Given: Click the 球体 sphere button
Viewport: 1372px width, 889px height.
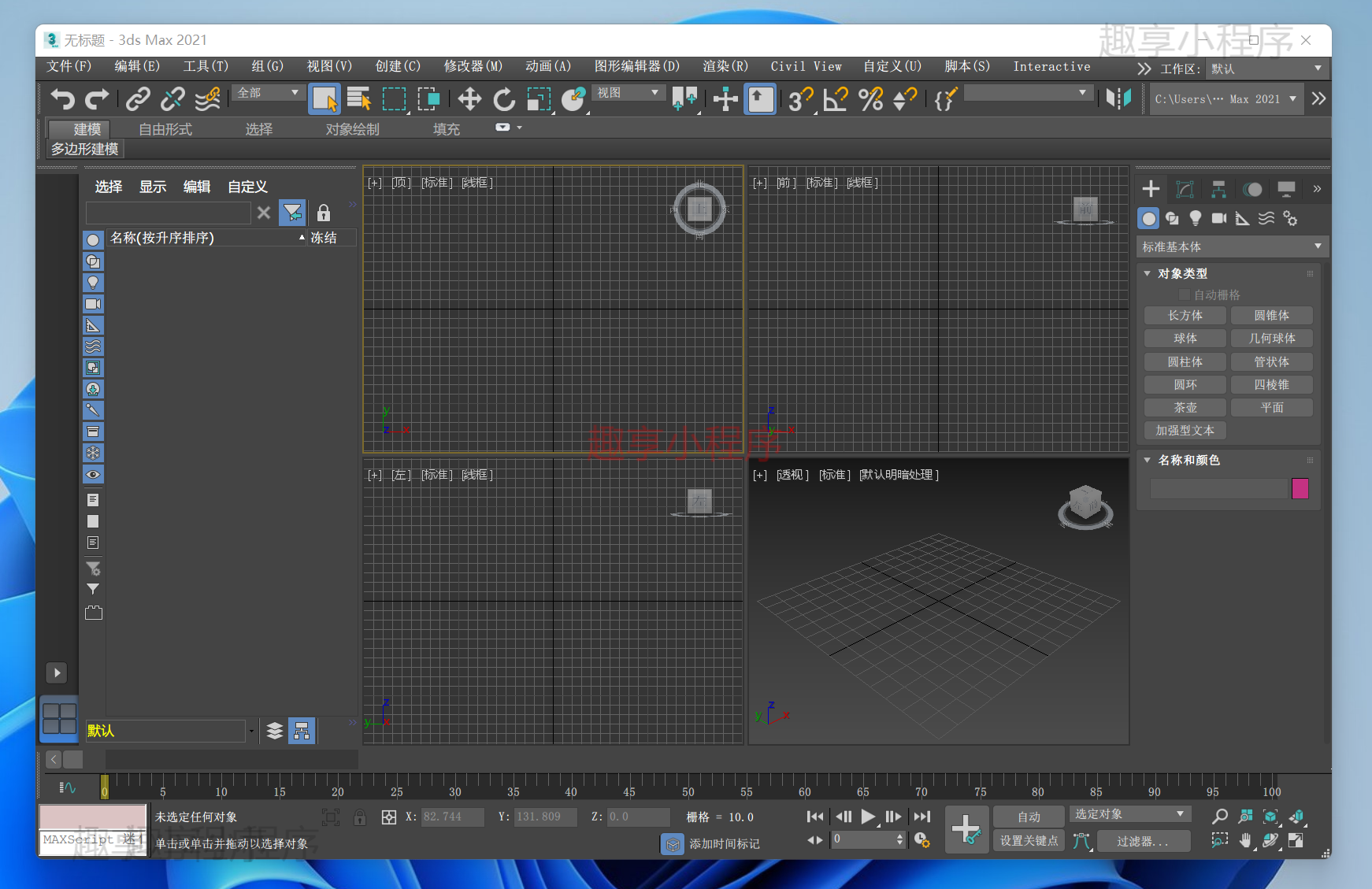Looking at the screenshot, I should (1185, 339).
